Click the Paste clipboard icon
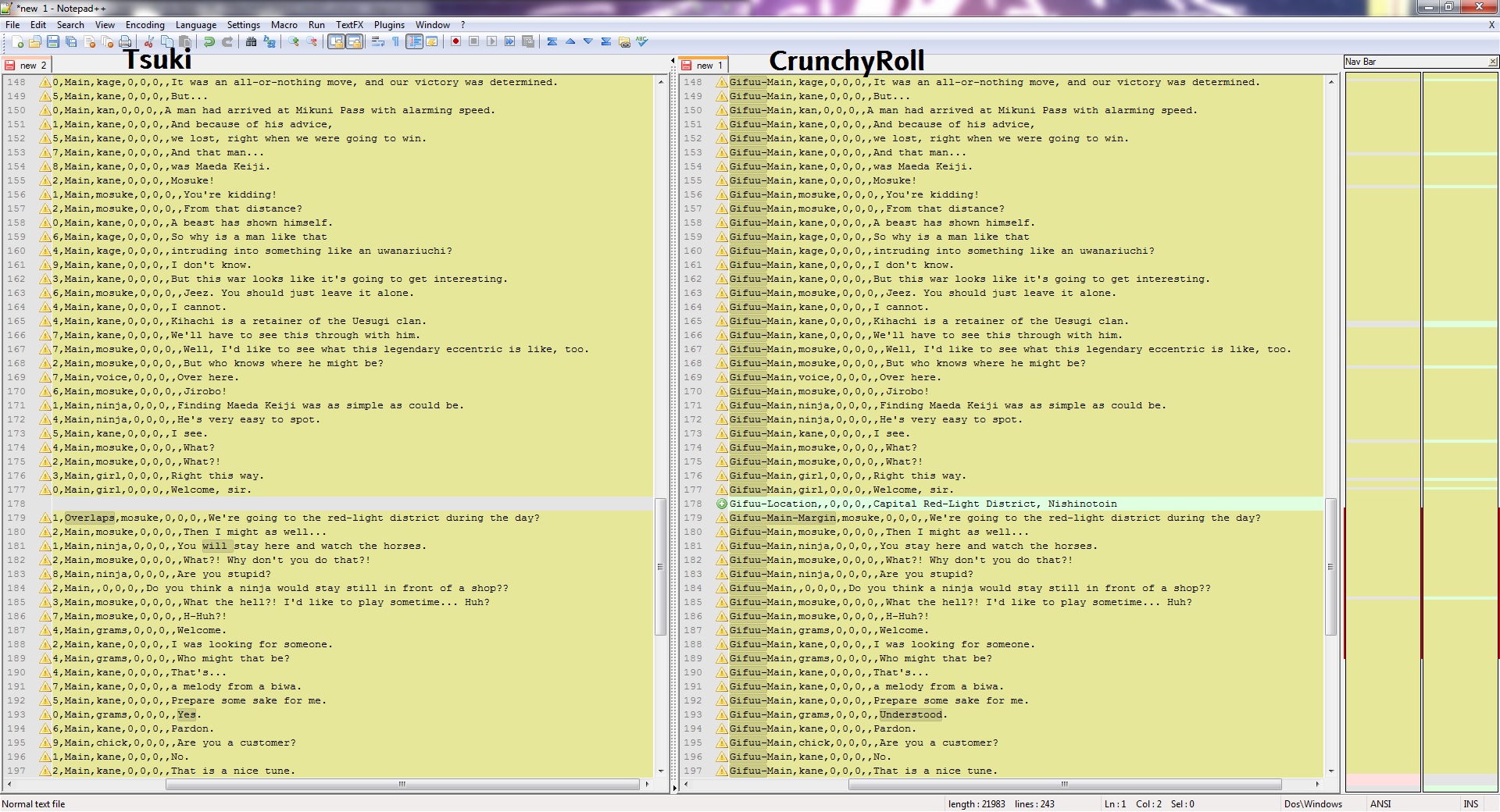This screenshot has width=1500, height=812. pyautogui.click(x=185, y=42)
